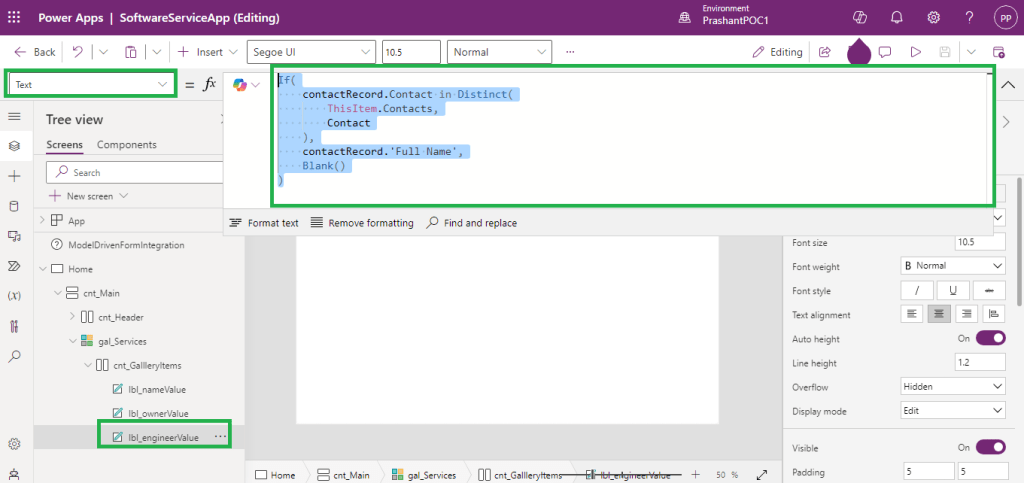The image size is (1024, 483).
Task: Switch to the Components tab
Action: [126, 145]
